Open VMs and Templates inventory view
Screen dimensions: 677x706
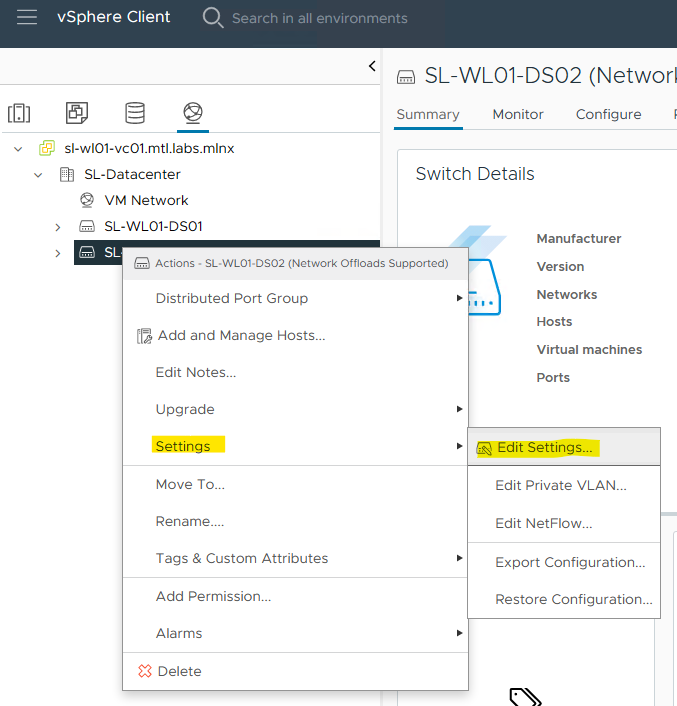coord(77,113)
